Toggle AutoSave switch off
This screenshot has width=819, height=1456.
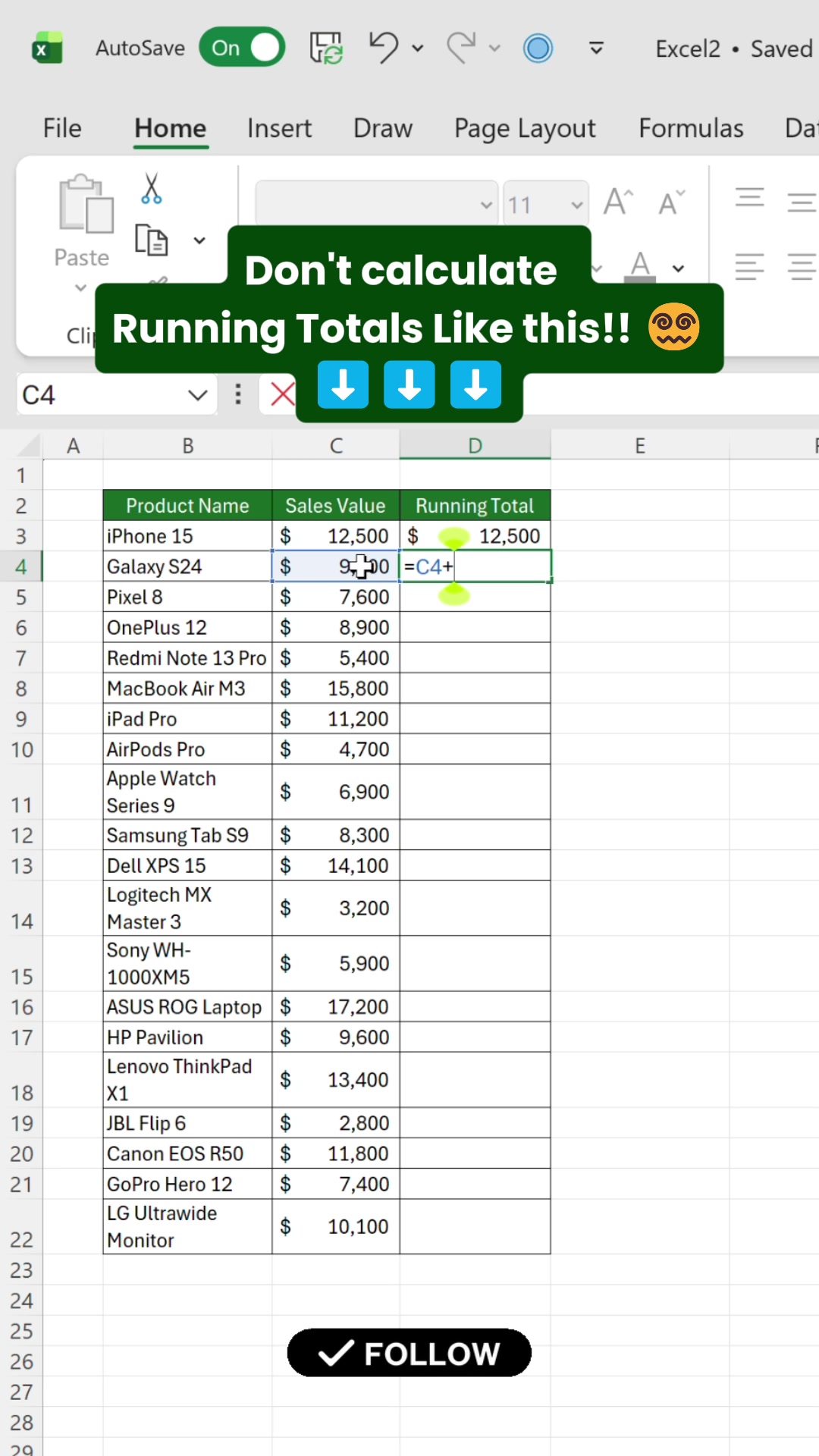242,48
